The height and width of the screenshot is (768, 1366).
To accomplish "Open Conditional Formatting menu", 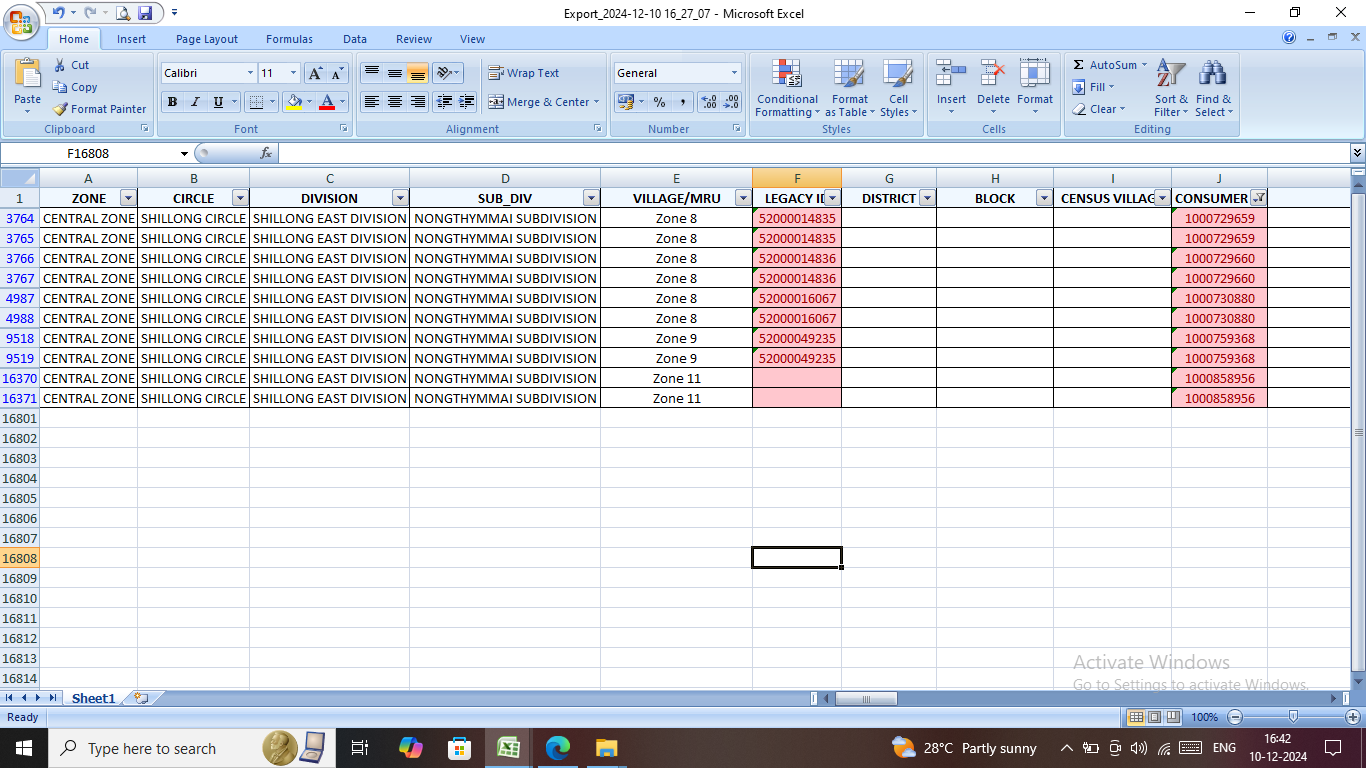I will coord(787,88).
